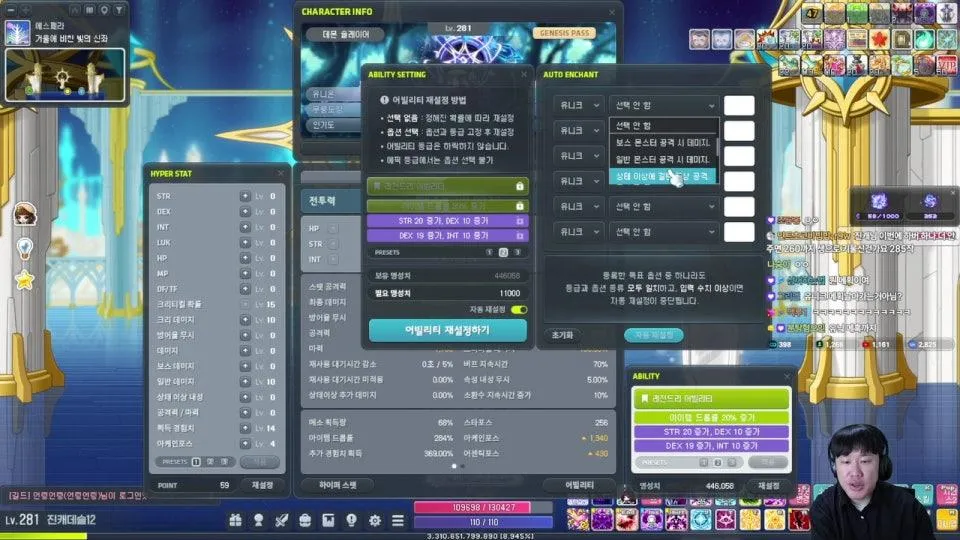
Task: Open the fifth 유니크 grade dropdown in Auto Enchant
Action: (579, 206)
